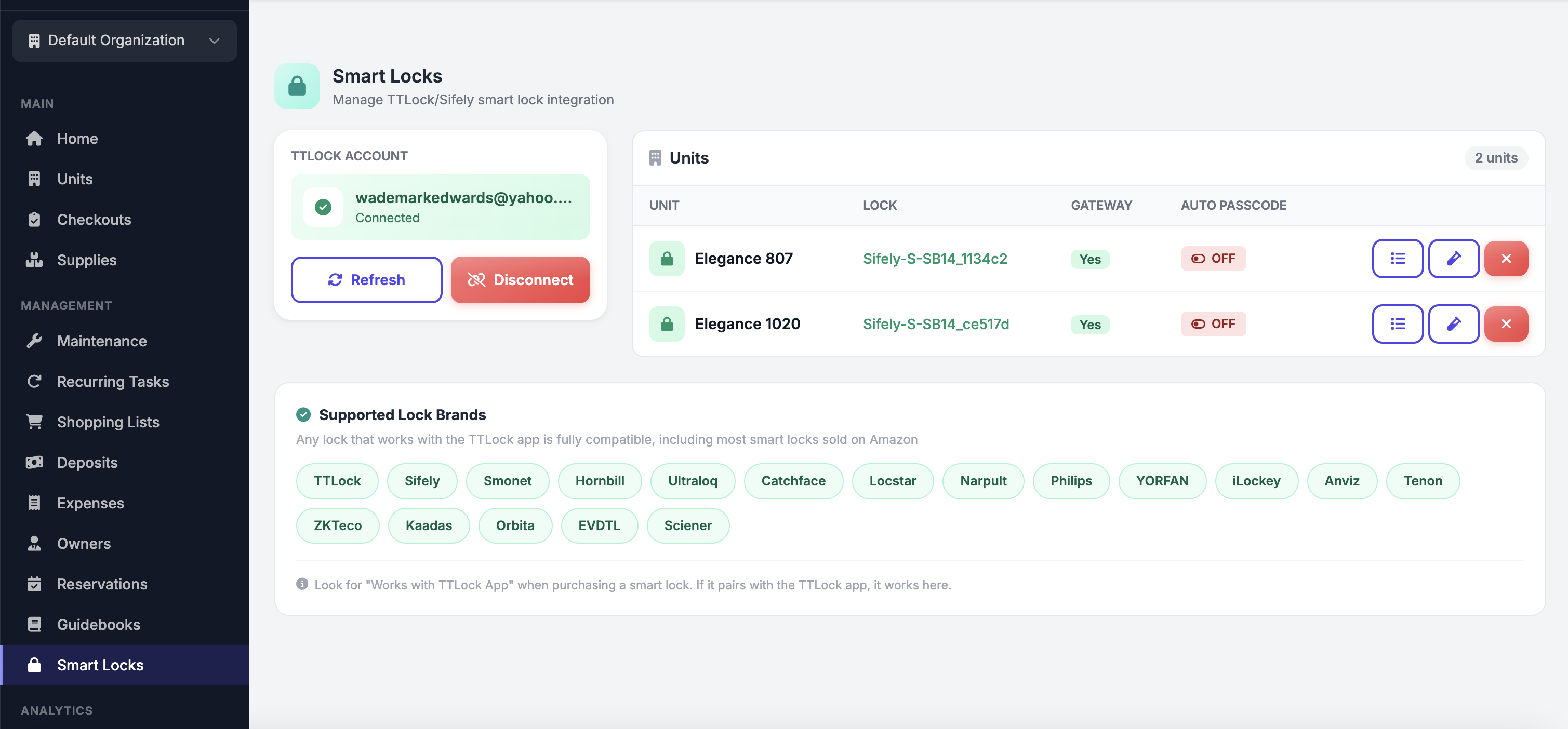The image size is (1568, 729).
Task: Toggle auto passcode OFF for Elegance 807
Action: [1213, 259]
